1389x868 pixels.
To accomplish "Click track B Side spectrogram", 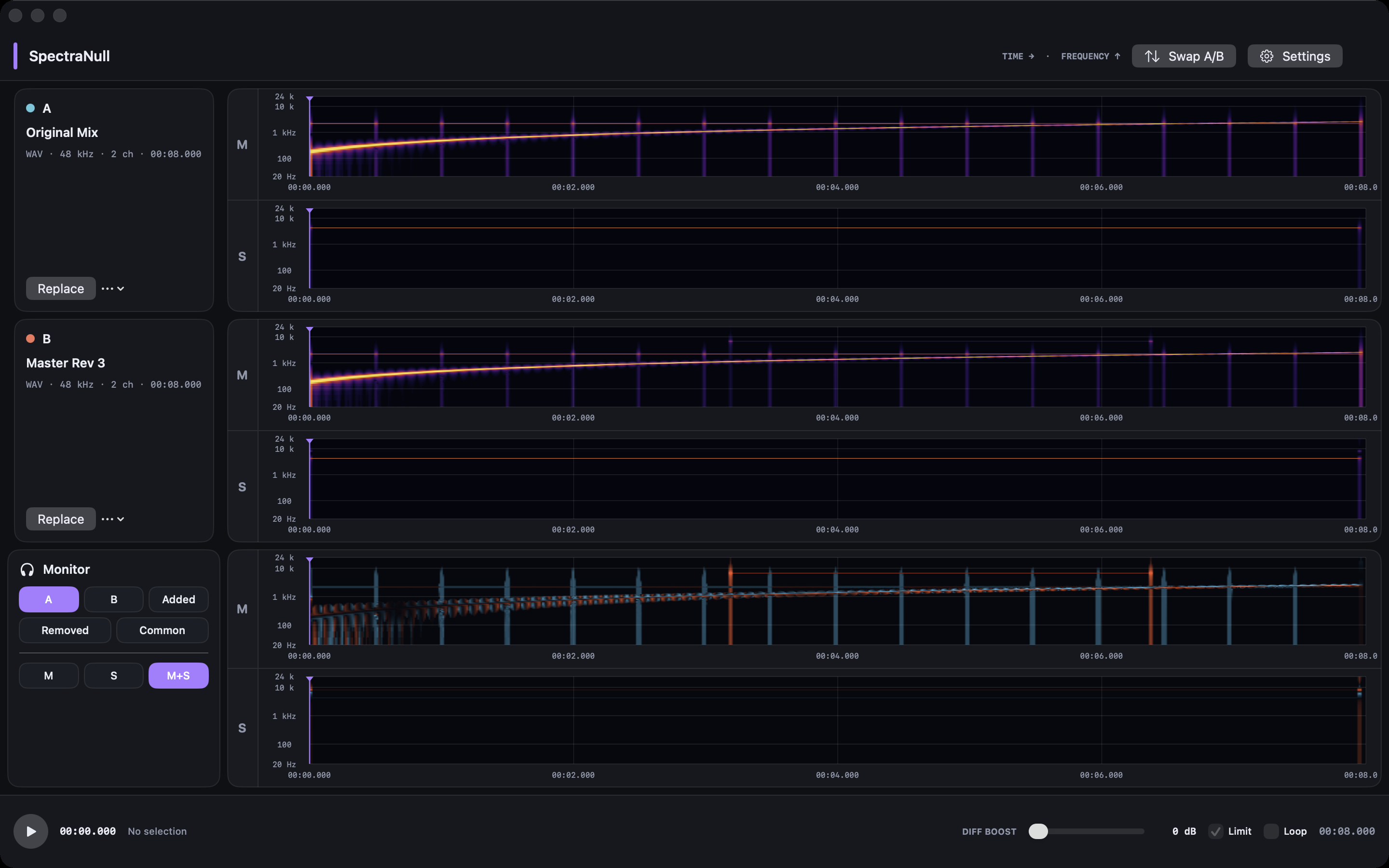I will click(x=837, y=479).
